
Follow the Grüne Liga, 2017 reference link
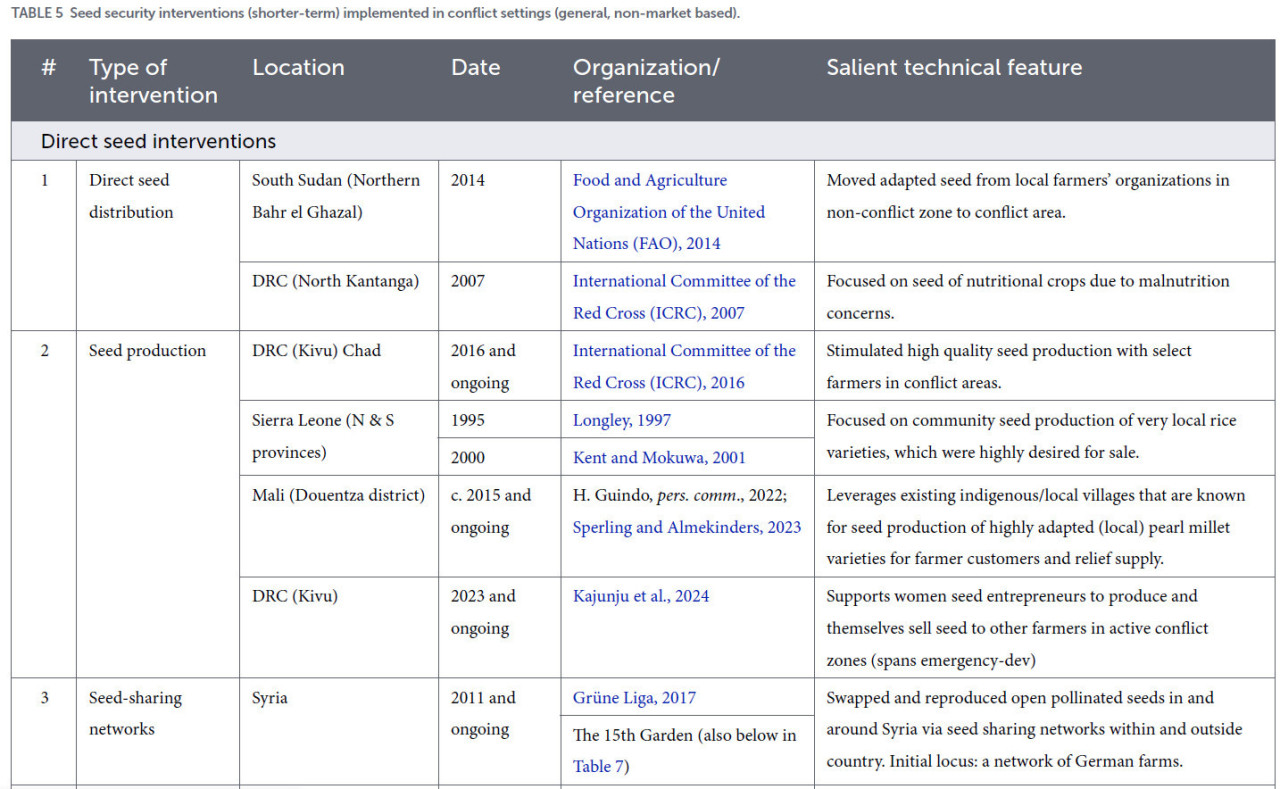pyautogui.click(x=634, y=698)
